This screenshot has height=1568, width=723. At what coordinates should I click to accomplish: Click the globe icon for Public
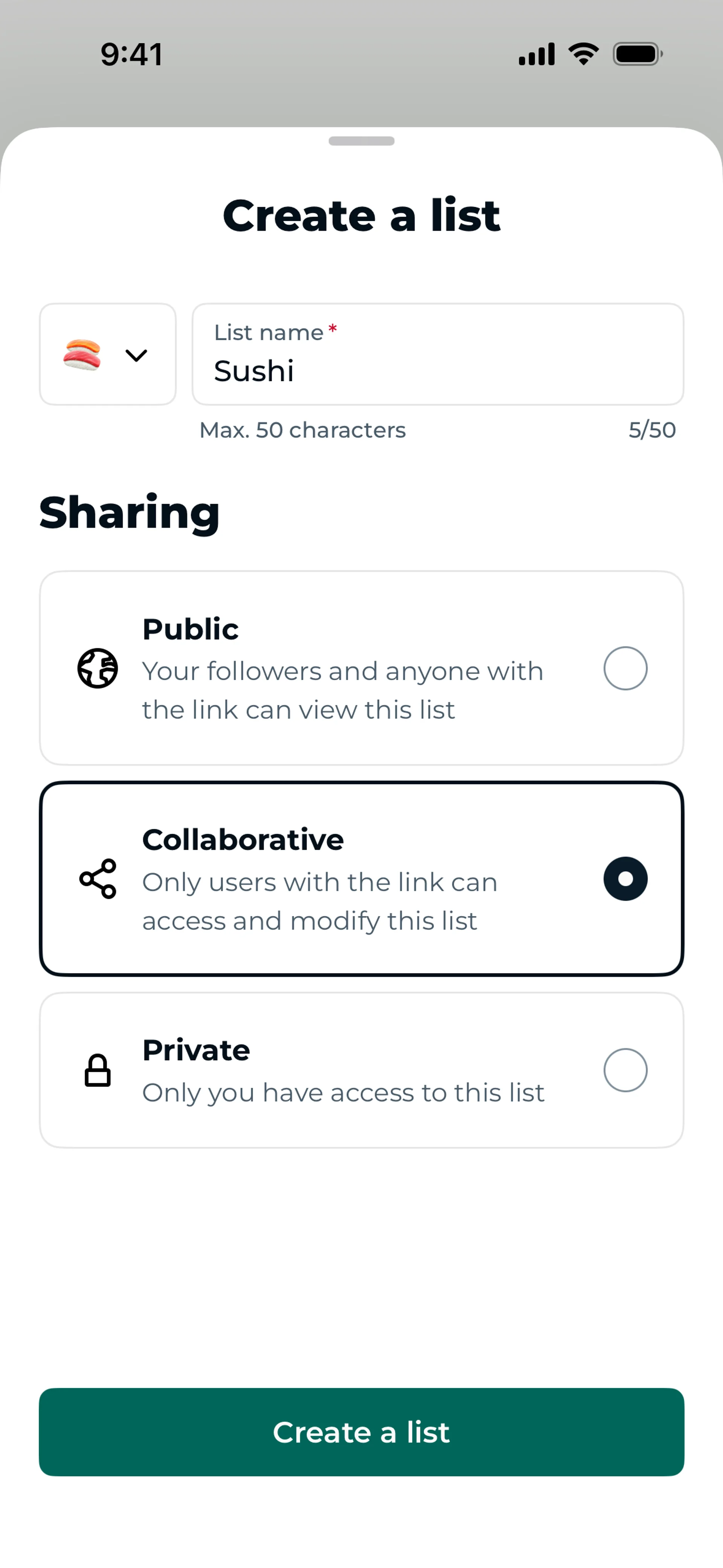98,668
